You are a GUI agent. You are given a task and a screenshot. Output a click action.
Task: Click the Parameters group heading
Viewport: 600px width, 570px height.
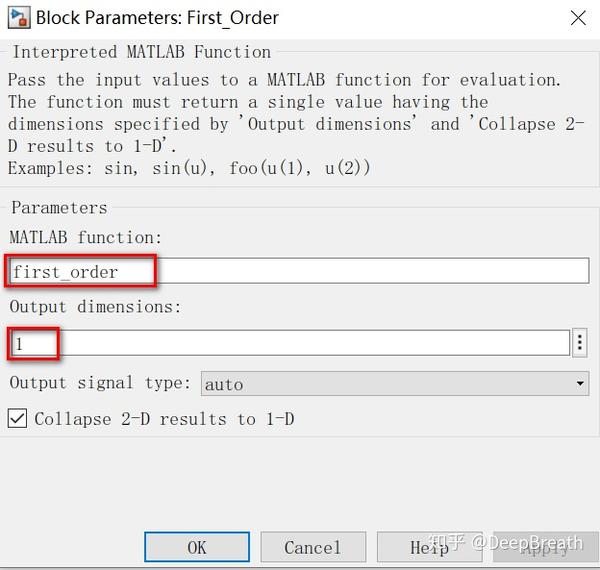click(59, 208)
